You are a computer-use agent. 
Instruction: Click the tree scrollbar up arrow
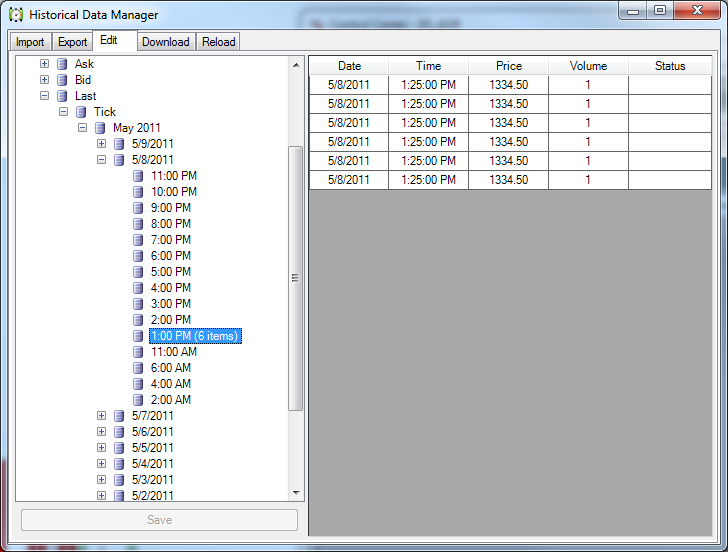296,65
